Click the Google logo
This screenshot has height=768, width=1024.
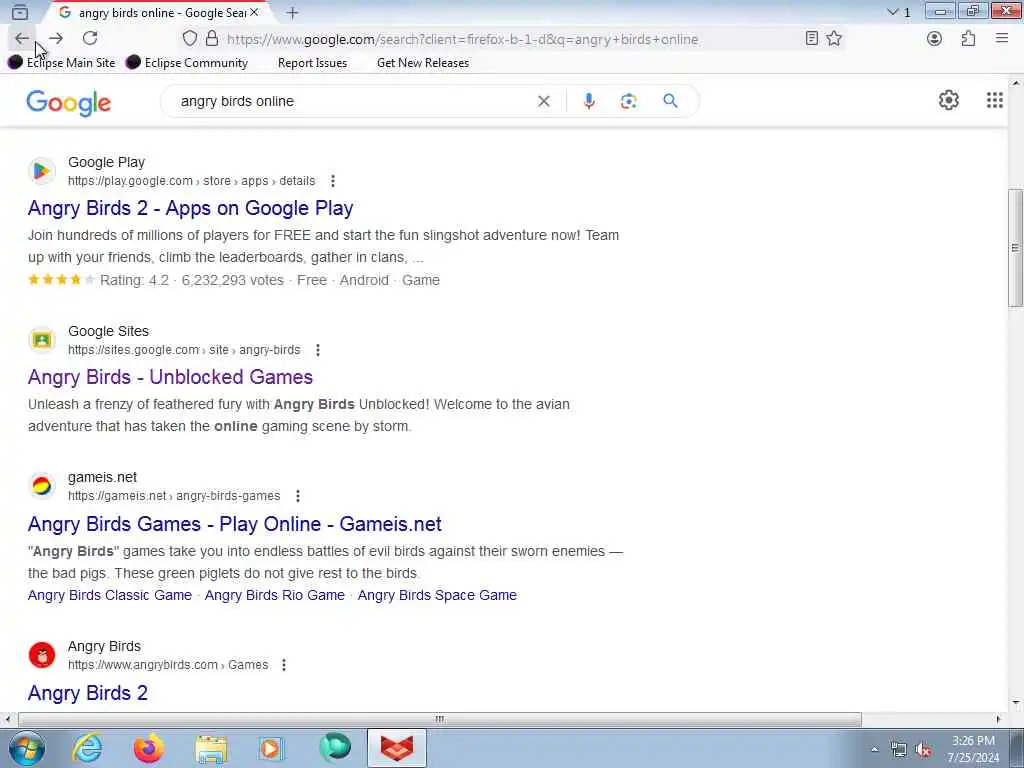click(69, 103)
